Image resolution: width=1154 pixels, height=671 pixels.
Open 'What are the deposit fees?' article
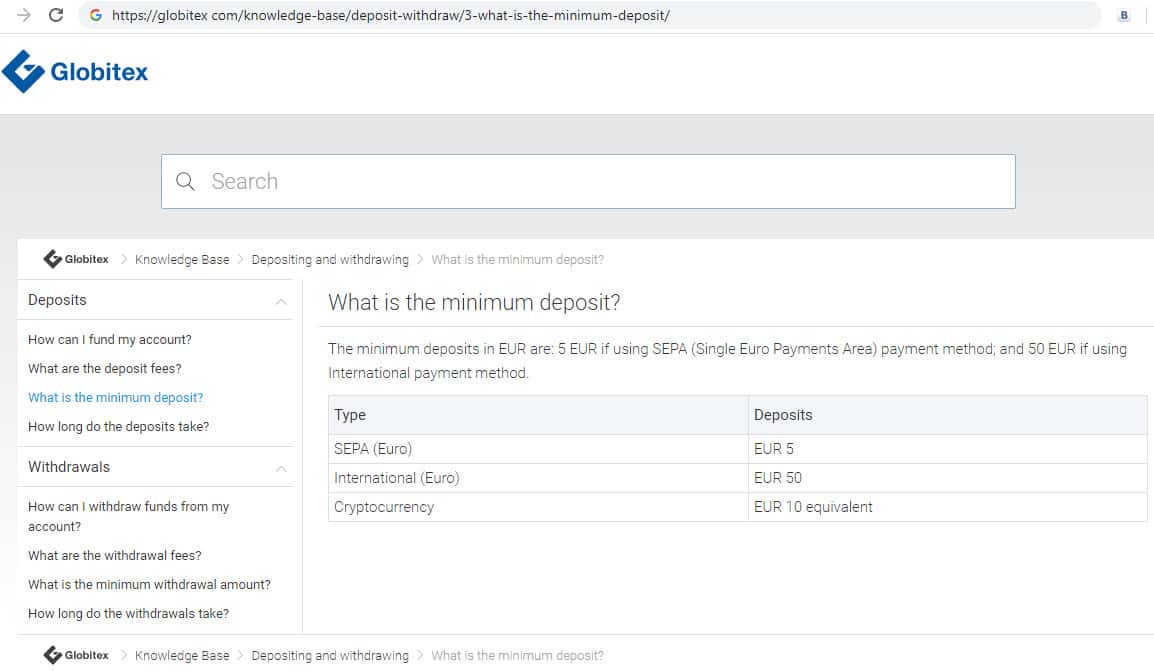click(x=105, y=368)
